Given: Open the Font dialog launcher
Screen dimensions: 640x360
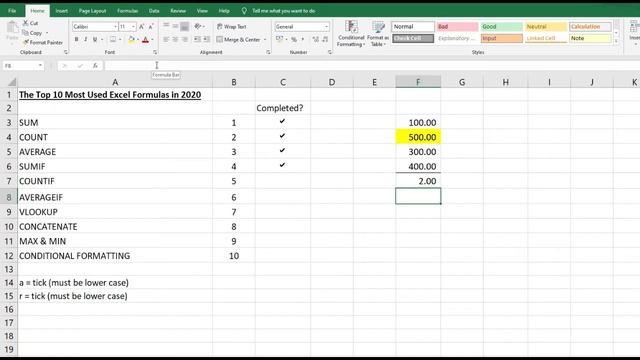Looking at the screenshot, I should [x=155, y=52].
